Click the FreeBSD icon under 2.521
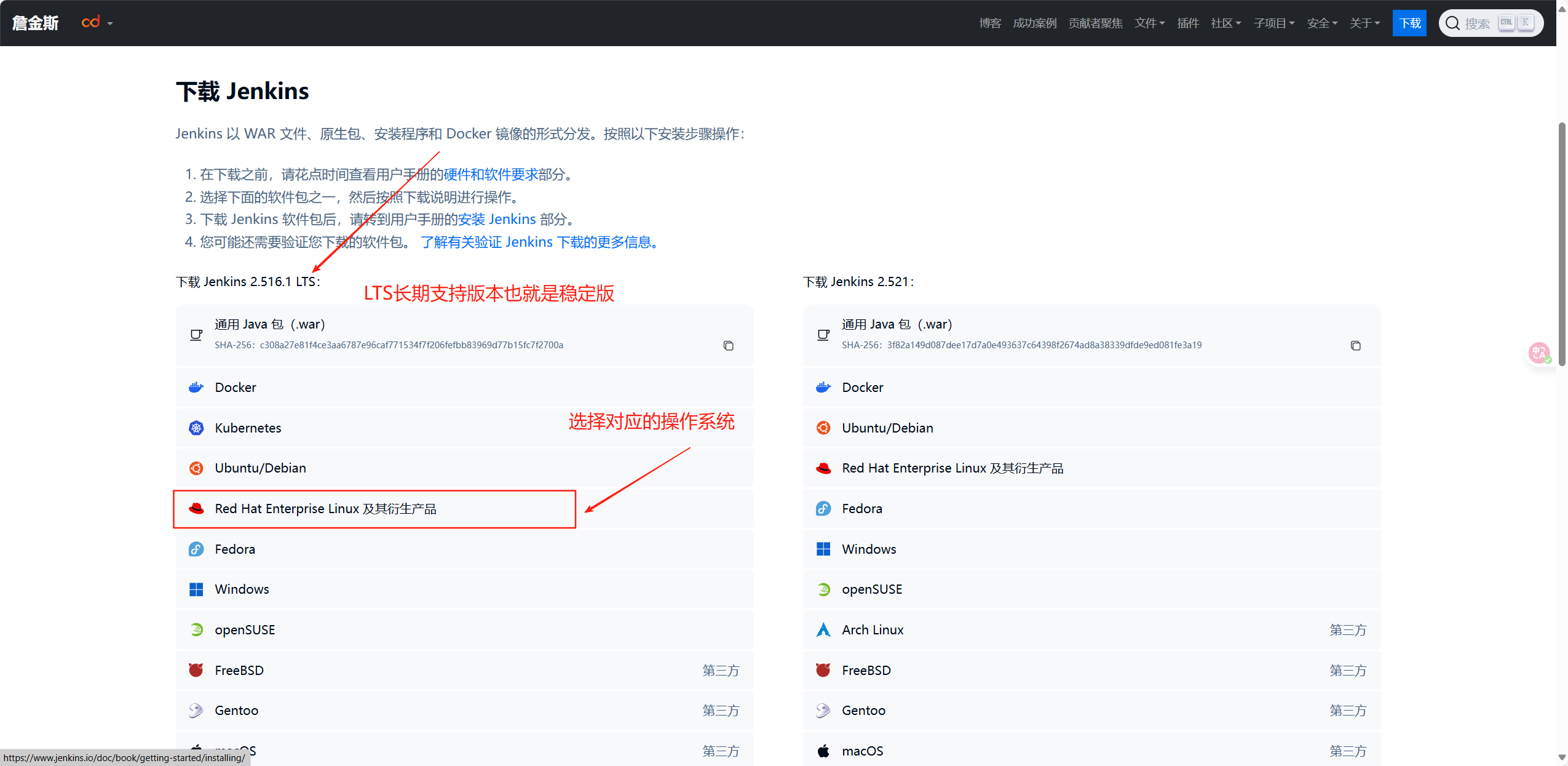 click(823, 670)
